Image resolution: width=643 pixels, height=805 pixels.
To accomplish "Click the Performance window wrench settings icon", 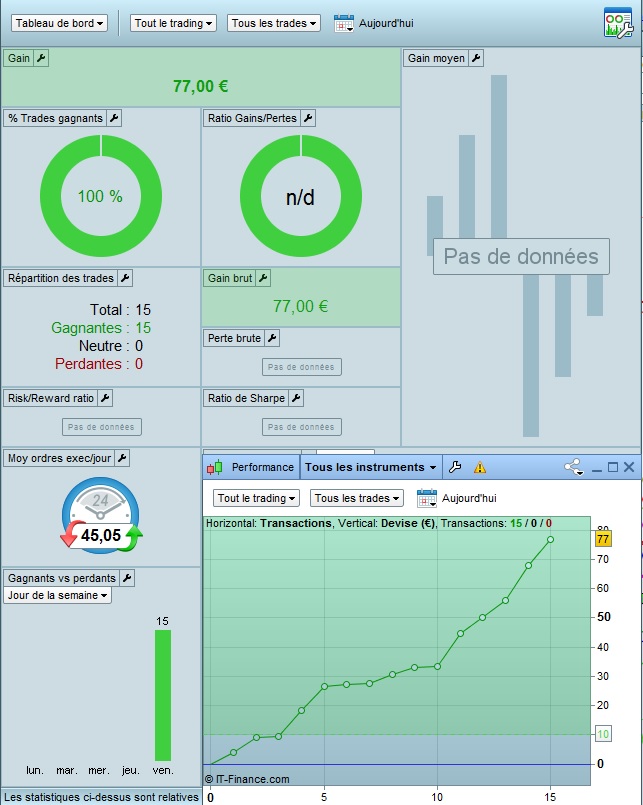I will [455, 467].
